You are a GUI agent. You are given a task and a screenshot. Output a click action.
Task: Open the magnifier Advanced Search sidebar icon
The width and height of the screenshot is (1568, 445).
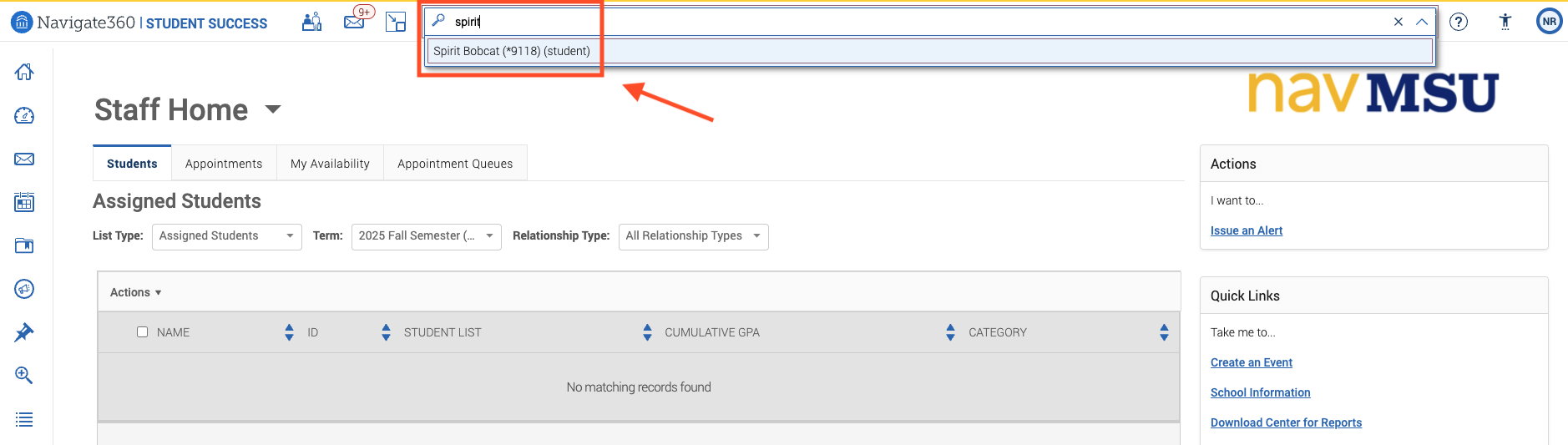pos(24,376)
